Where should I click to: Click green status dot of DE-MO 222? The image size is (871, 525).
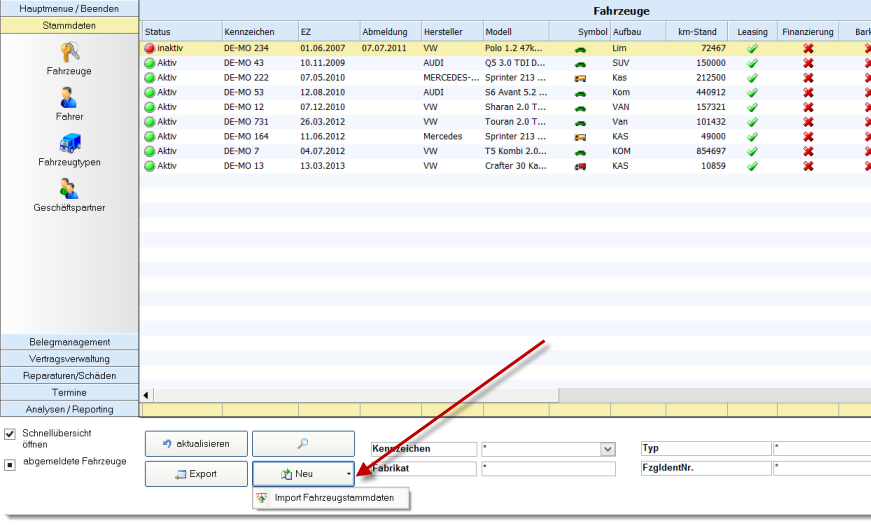pos(149,78)
